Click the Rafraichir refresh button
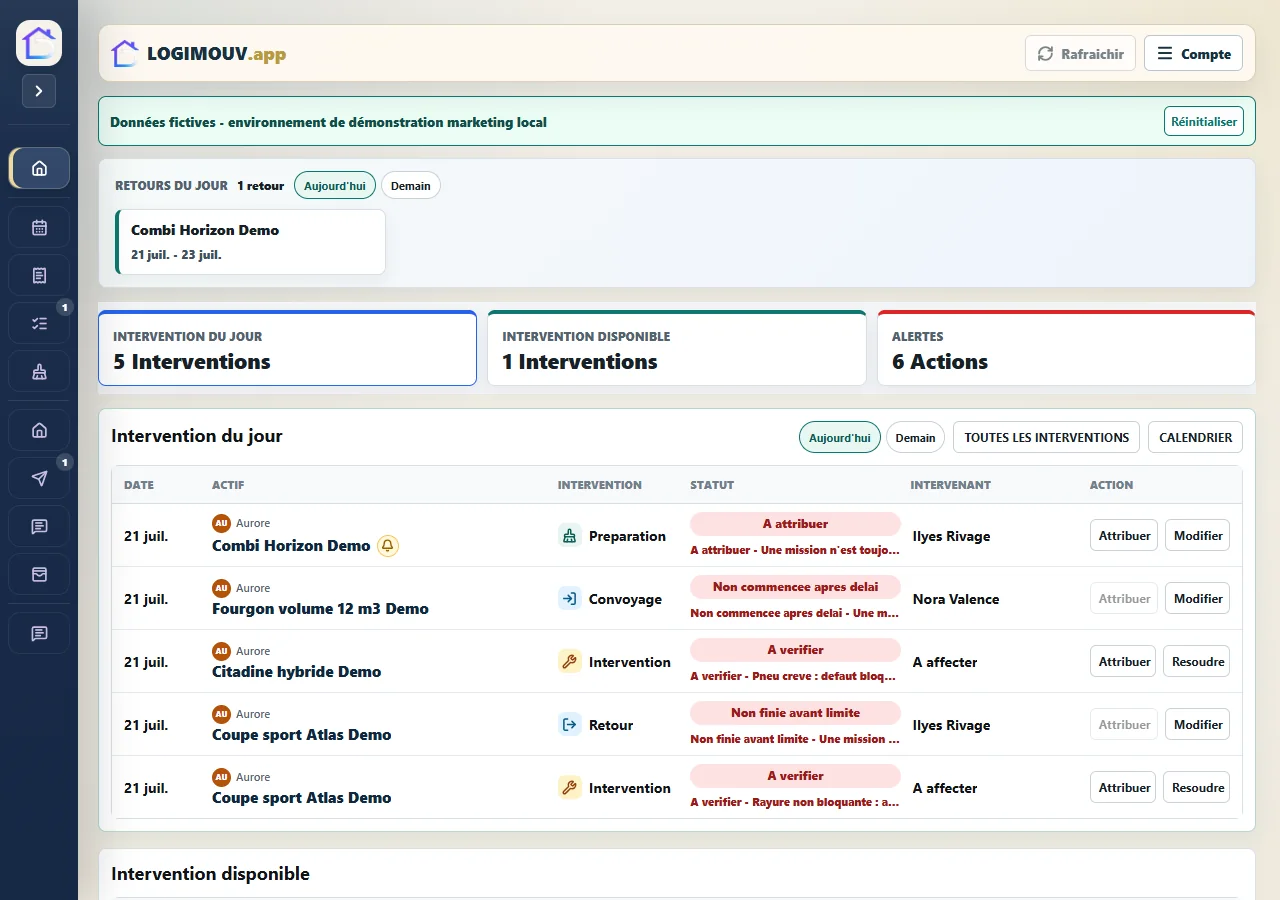1280x900 pixels. (x=1080, y=54)
